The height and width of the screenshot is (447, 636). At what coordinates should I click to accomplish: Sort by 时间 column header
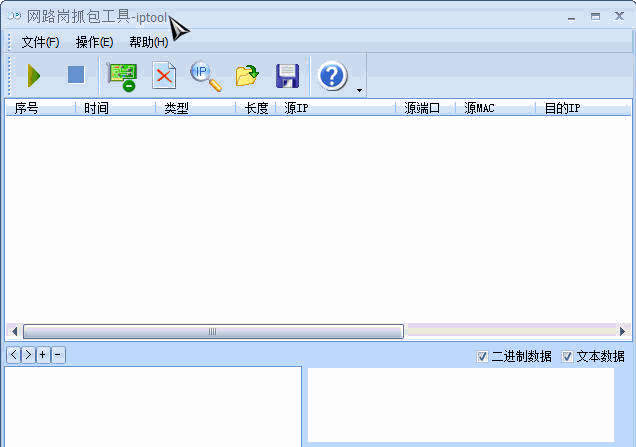pyautogui.click(x=115, y=108)
